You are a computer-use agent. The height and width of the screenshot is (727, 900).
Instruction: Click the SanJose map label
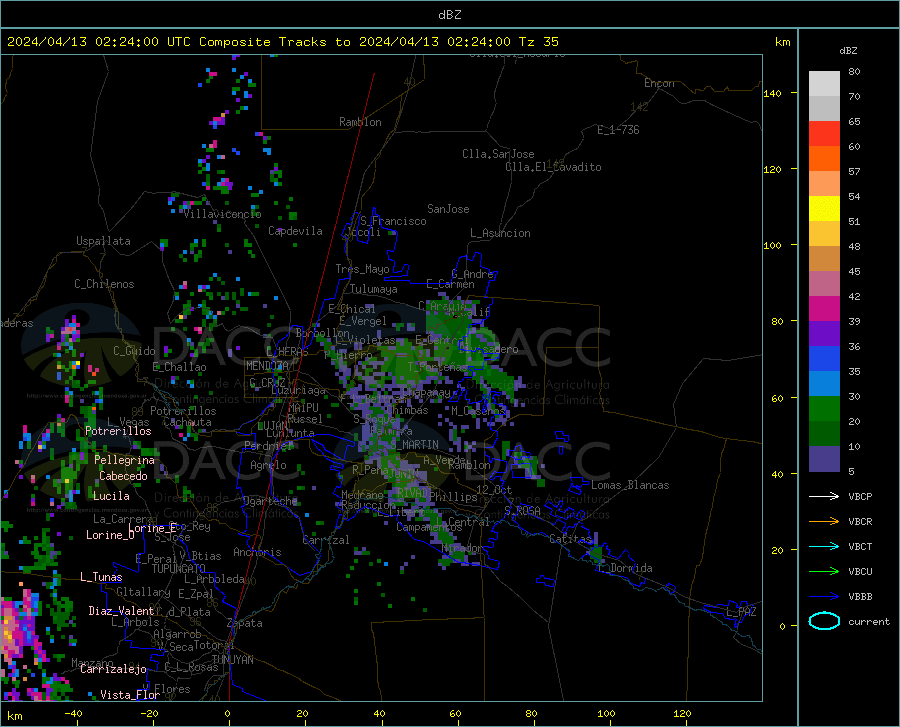click(x=448, y=209)
